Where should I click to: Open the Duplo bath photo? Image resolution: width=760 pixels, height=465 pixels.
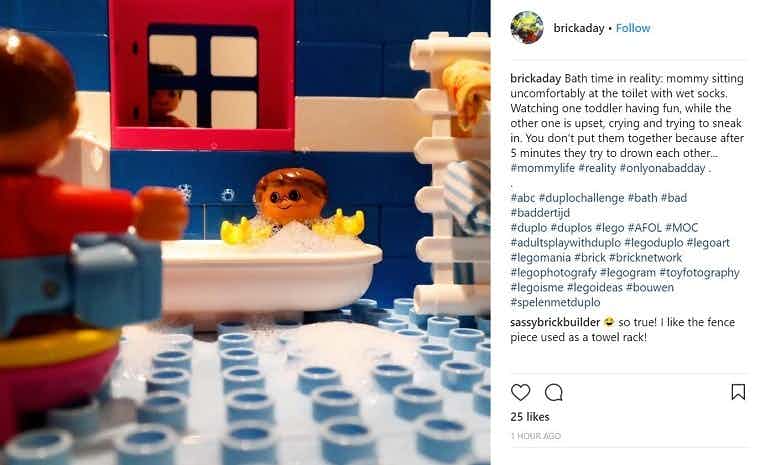click(245, 233)
